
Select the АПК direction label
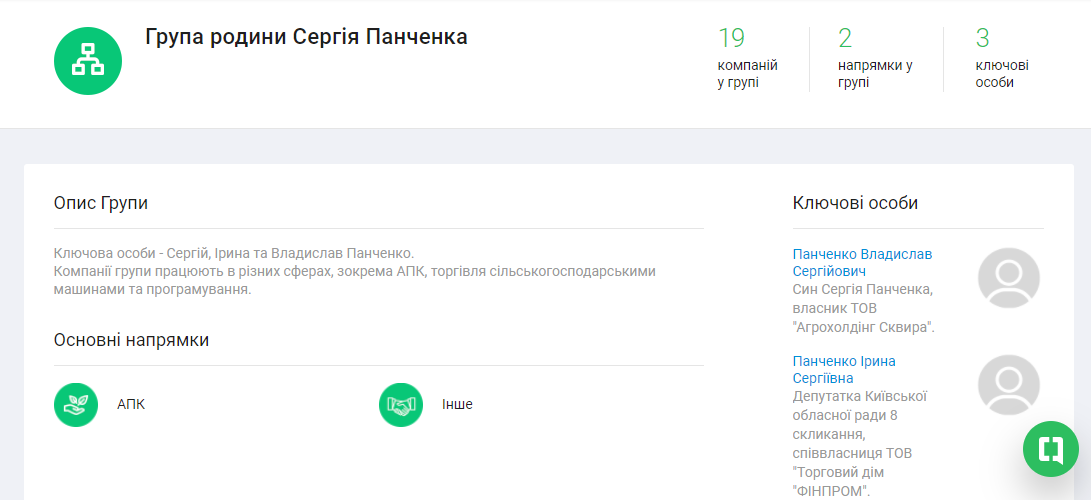[x=131, y=405]
